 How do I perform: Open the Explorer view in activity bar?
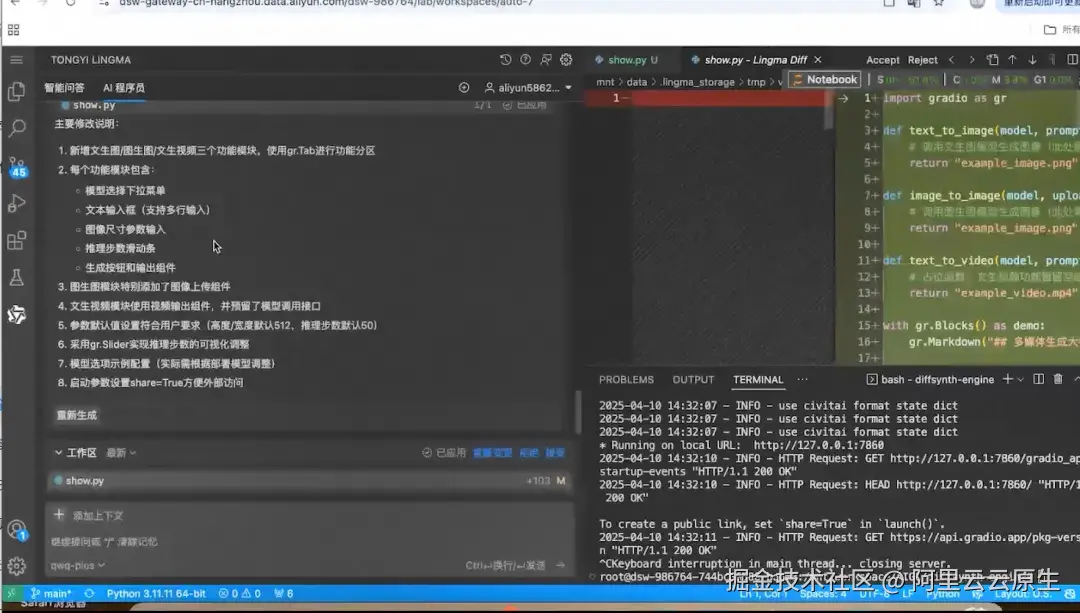17,91
